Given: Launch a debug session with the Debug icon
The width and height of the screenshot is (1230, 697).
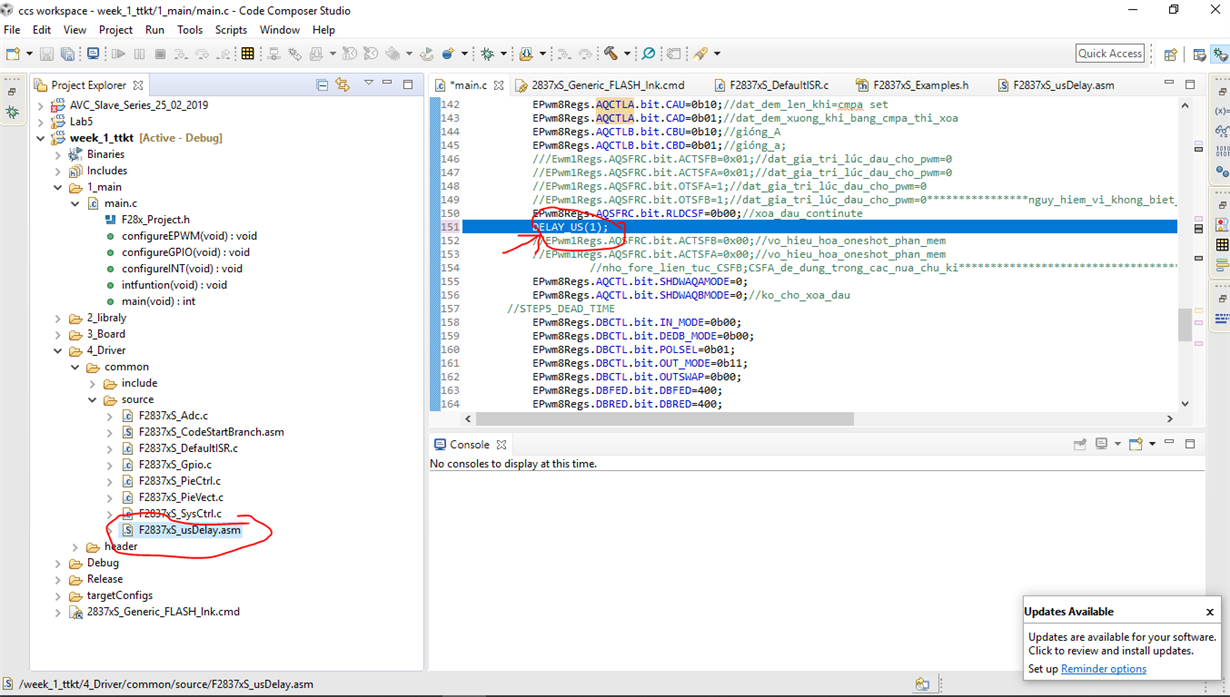Looking at the screenshot, I should point(487,53).
